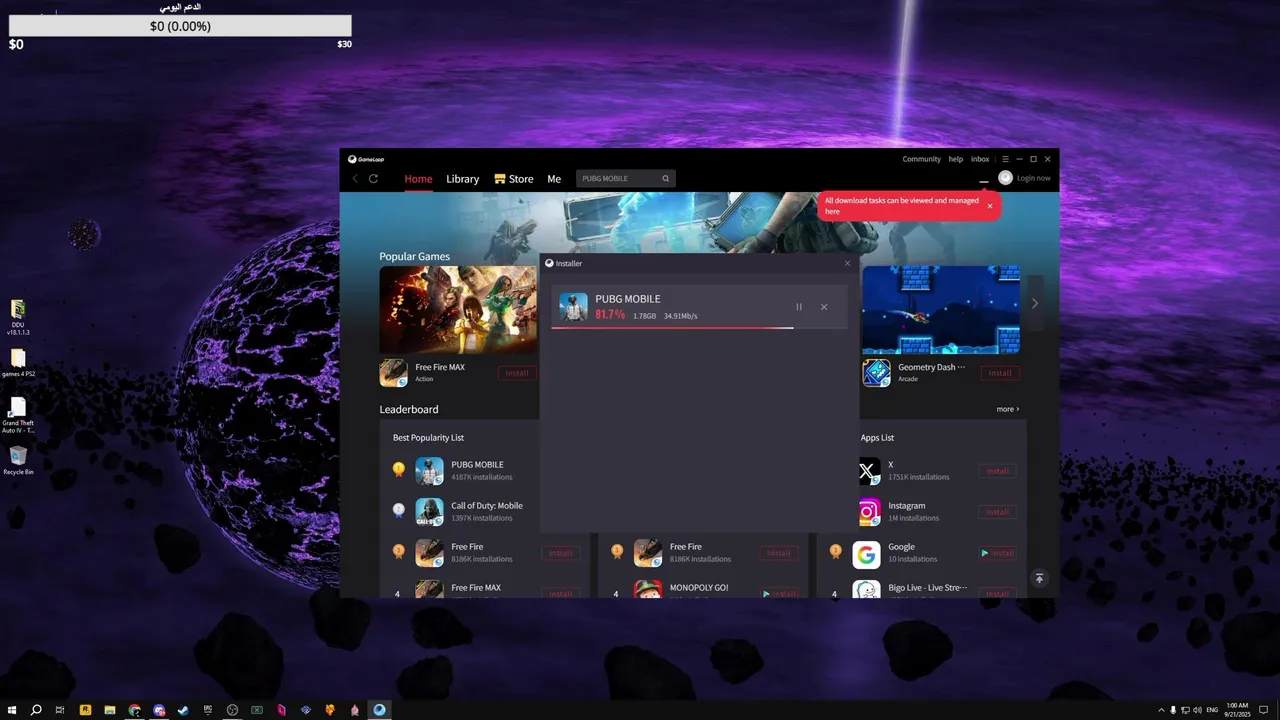Cancel the PUBG MOBILE download with X
Image resolution: width=1280 pixels, height=720 pixels.
824,307
